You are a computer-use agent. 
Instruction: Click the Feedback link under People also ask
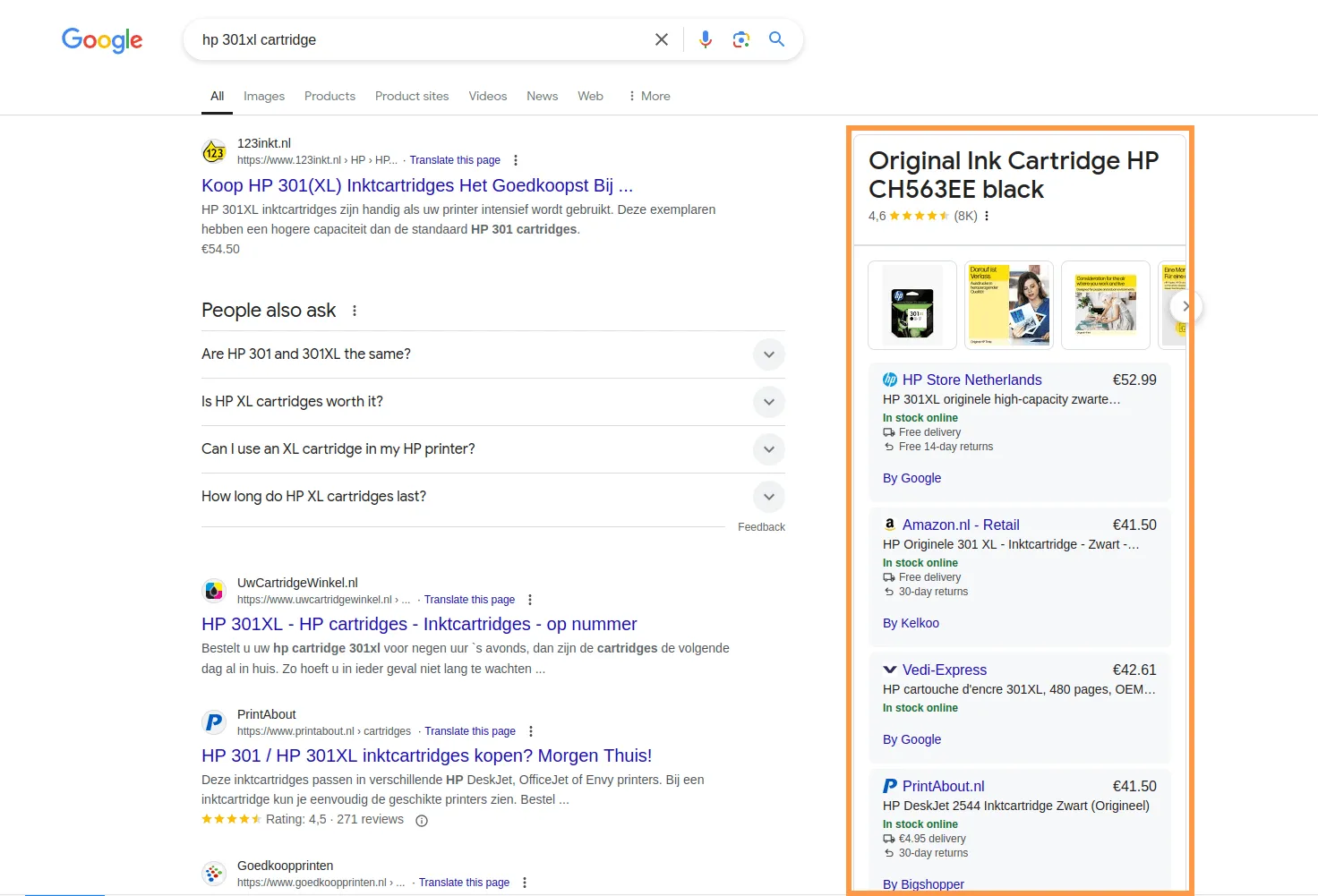coord(762,526)
